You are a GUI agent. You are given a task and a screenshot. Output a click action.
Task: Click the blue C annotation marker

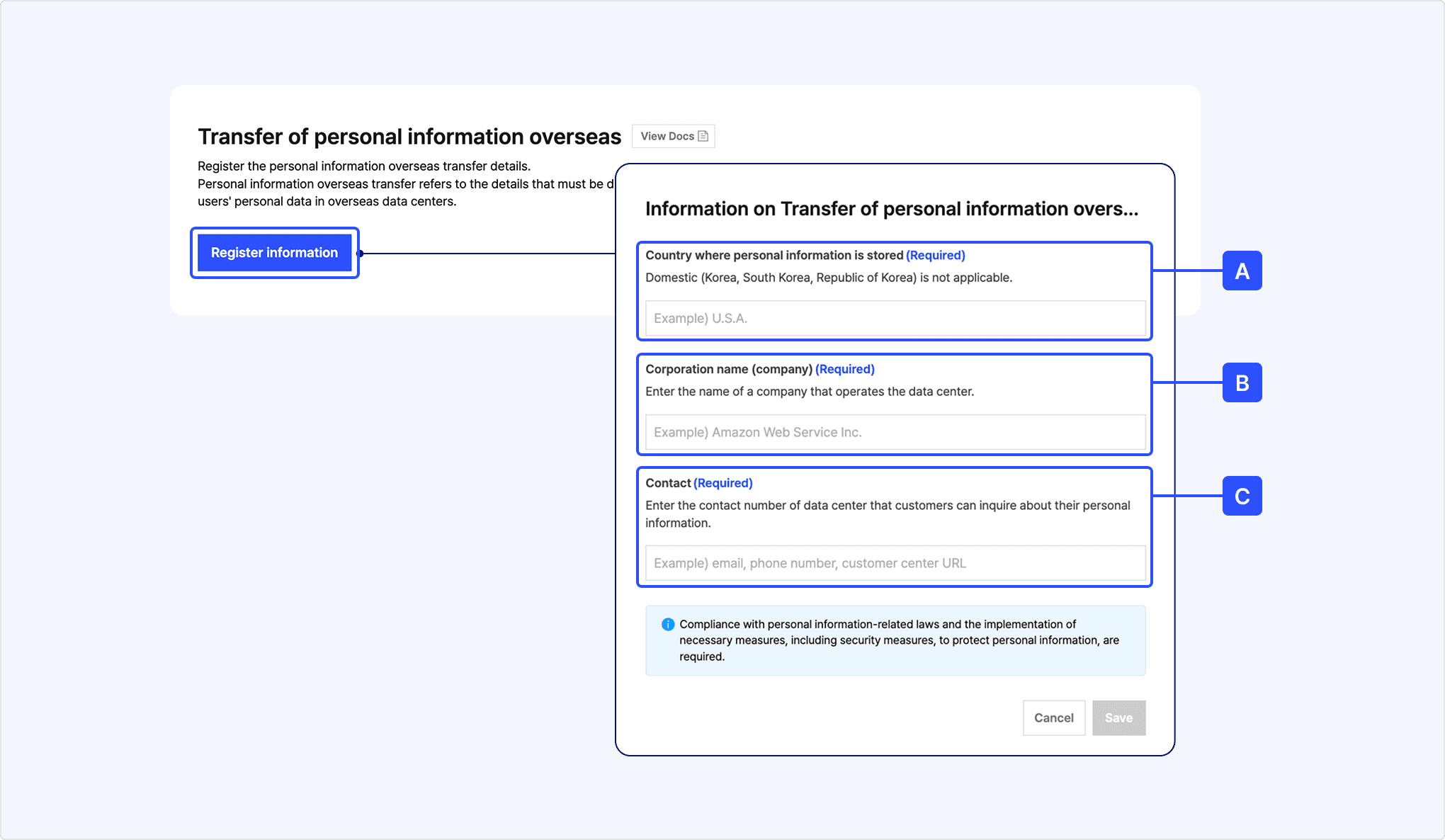1242,496
